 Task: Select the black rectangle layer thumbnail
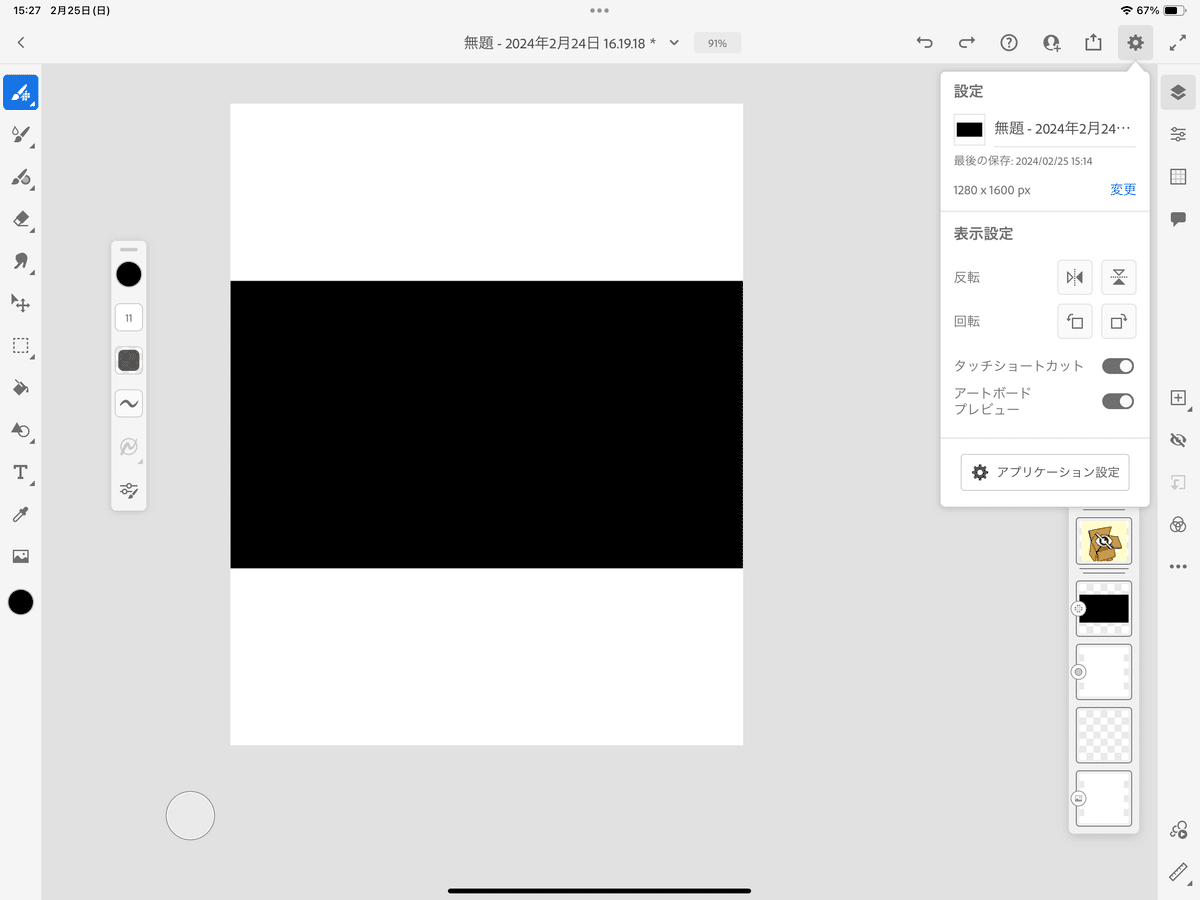pos(1104,609)
